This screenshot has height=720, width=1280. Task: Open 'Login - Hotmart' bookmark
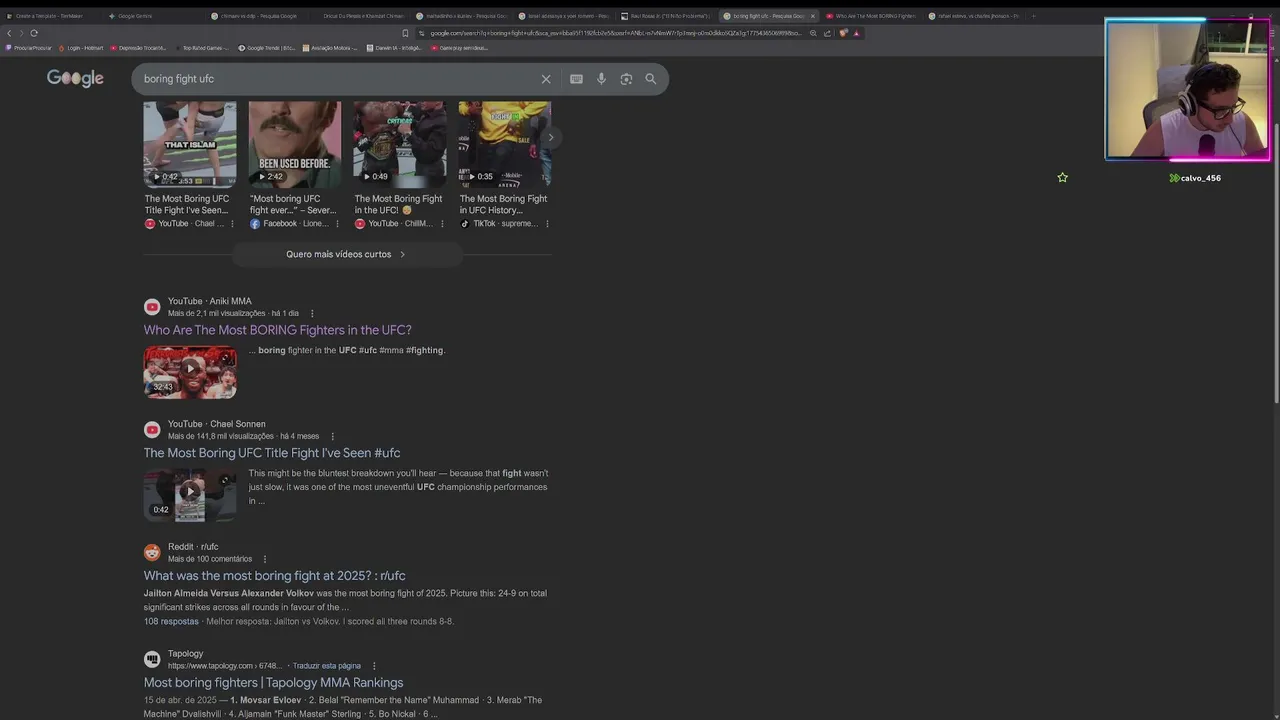81,48
